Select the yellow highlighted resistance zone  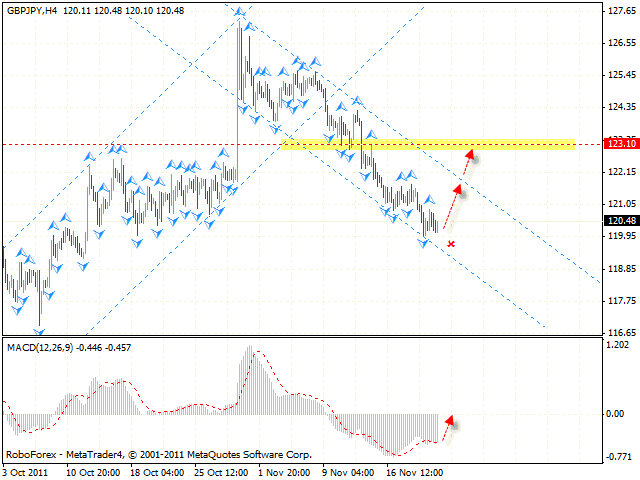pos(428,145)
